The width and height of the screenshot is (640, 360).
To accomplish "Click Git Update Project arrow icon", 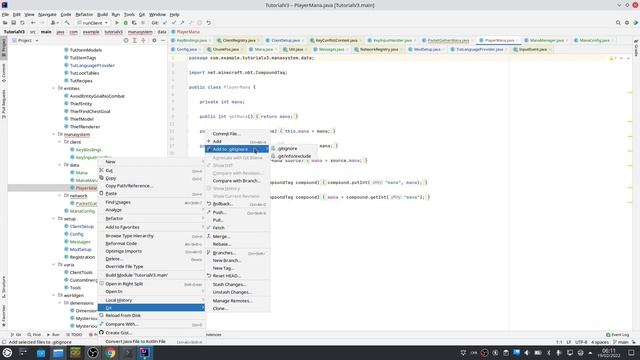I will click(165, 23).
